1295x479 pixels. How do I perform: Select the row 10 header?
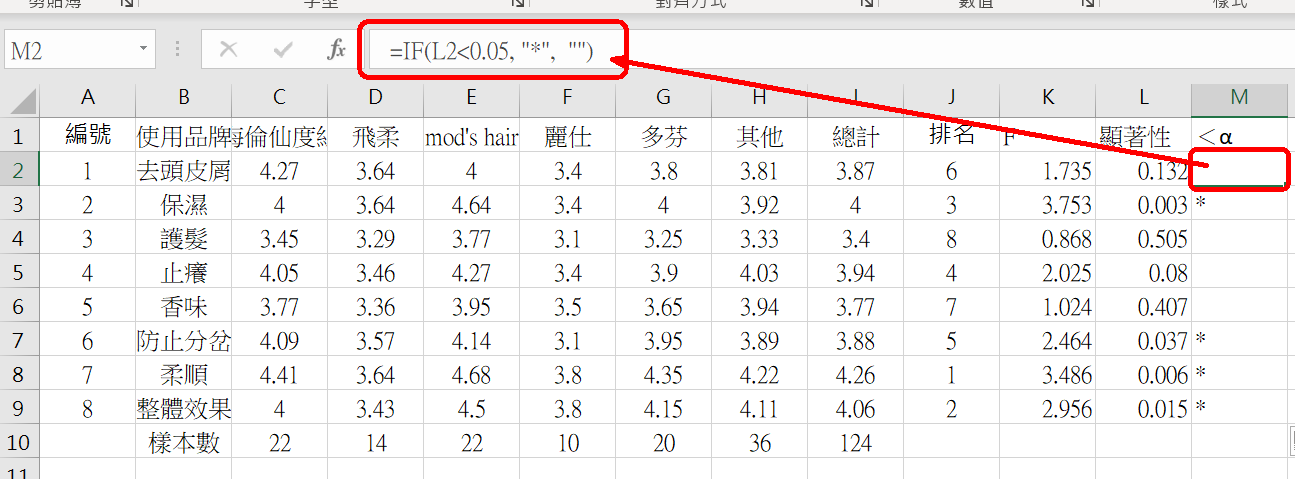tap(20, 443)
